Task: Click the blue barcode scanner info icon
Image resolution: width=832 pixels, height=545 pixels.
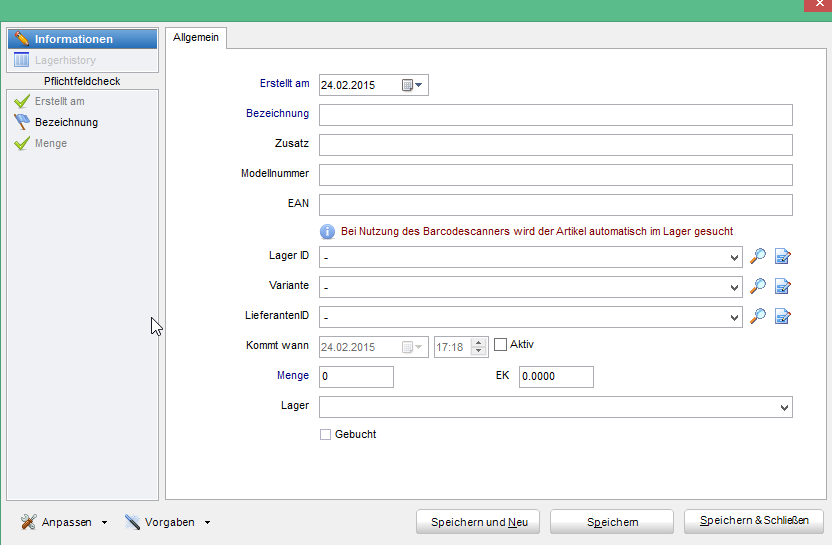Action: point(327,231)
